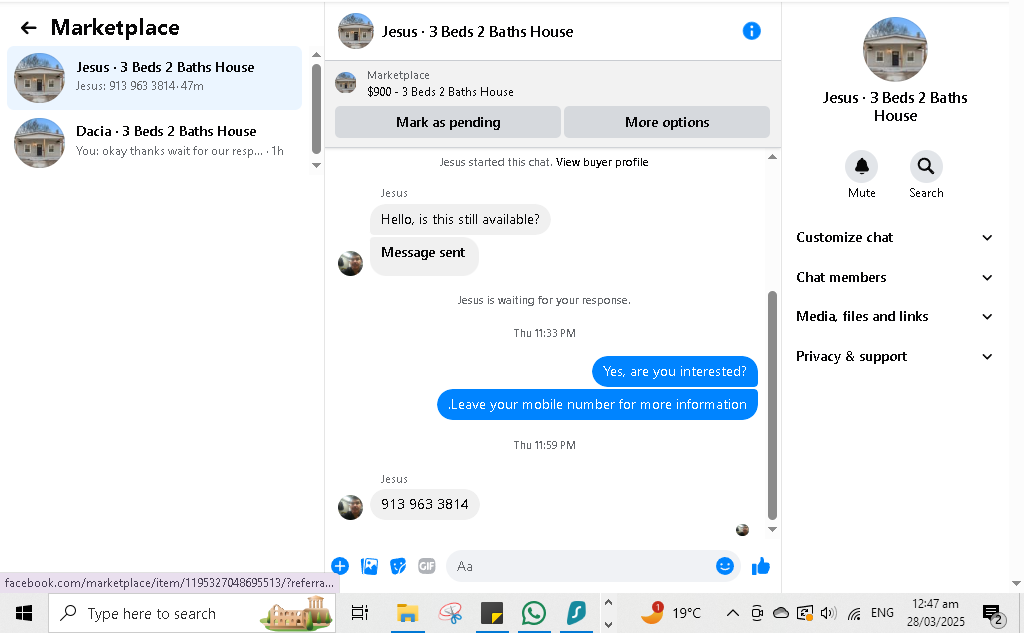The image size is (1024, 633).
Task: Click chat messages scroll-down arrow
Action: coord(772,529)
